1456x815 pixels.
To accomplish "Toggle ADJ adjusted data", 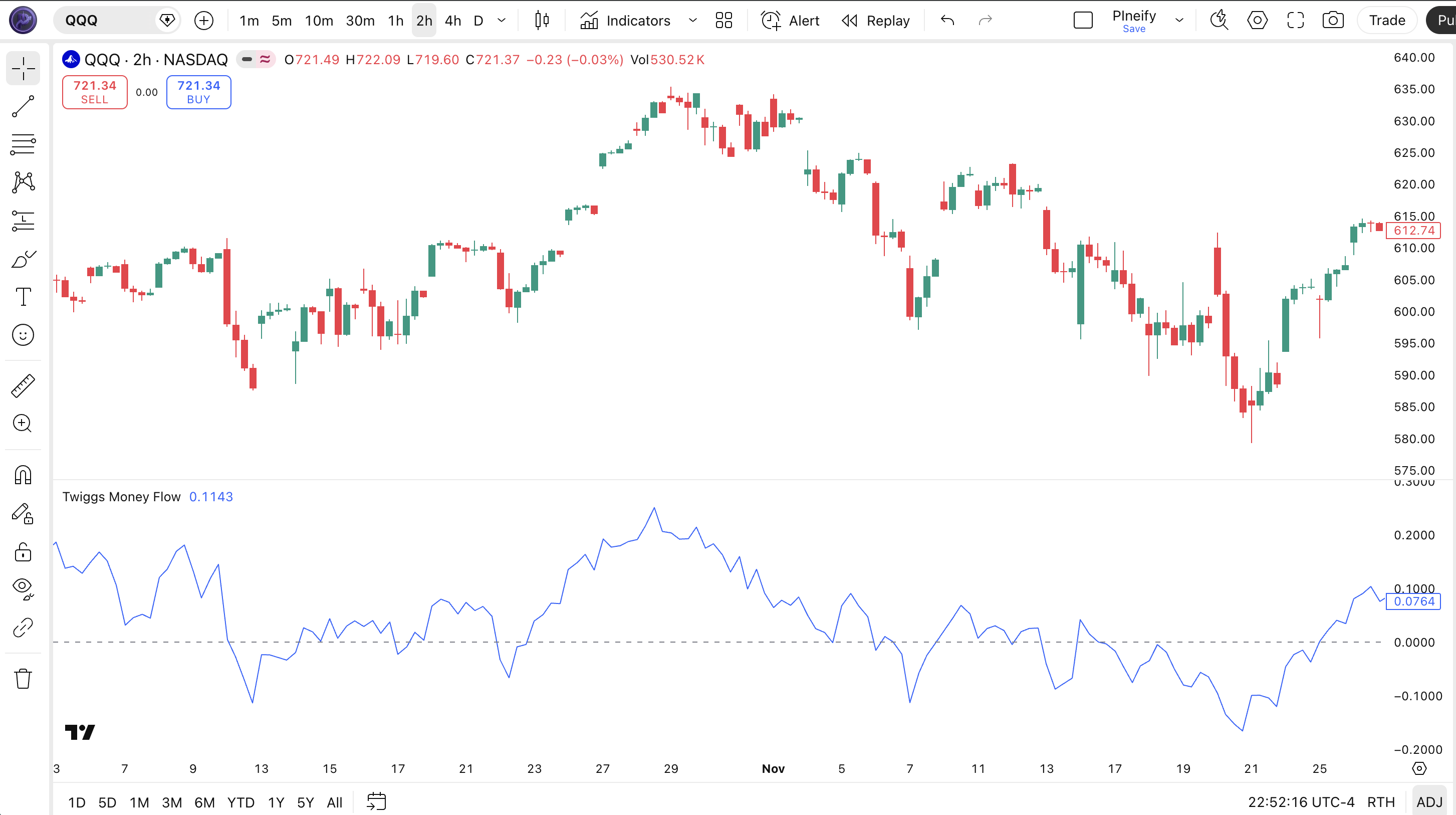I will [1429, 802].
